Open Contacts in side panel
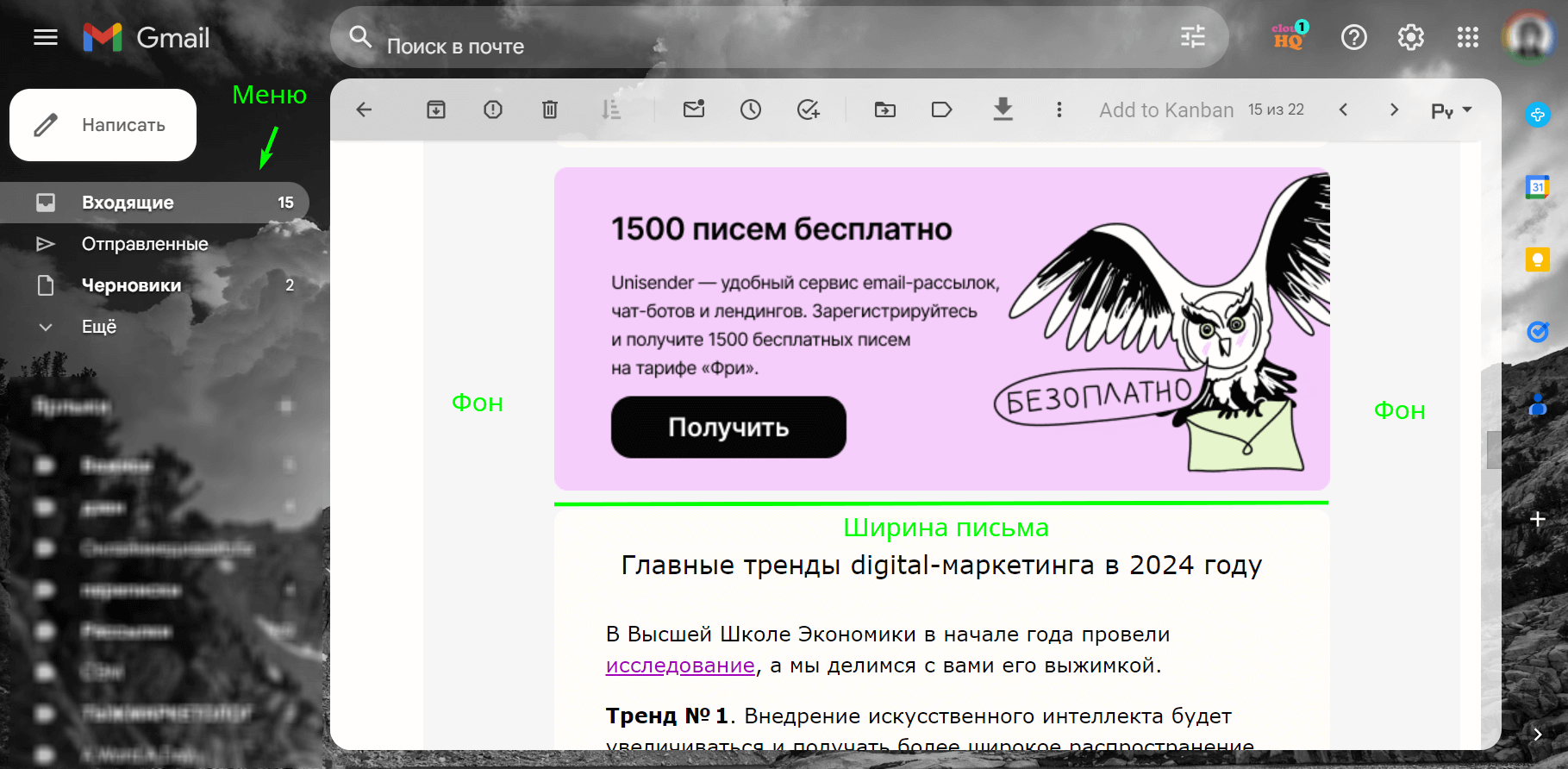The width and height of the screenshot is (1568, 769). 1538,403
